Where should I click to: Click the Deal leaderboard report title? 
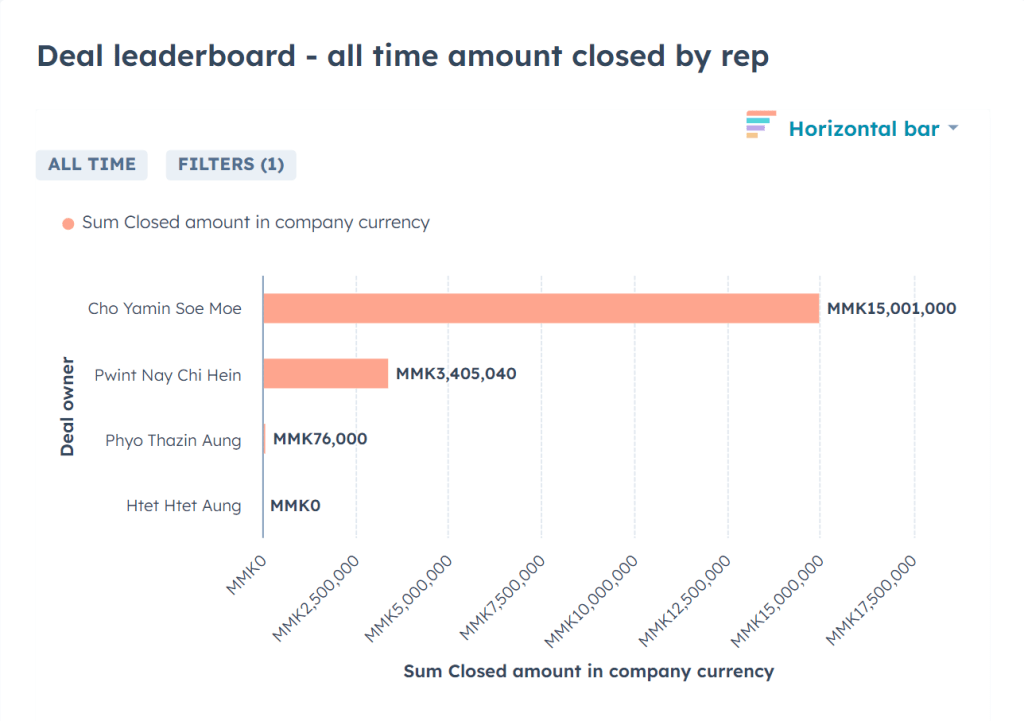[x=402, y=56]
